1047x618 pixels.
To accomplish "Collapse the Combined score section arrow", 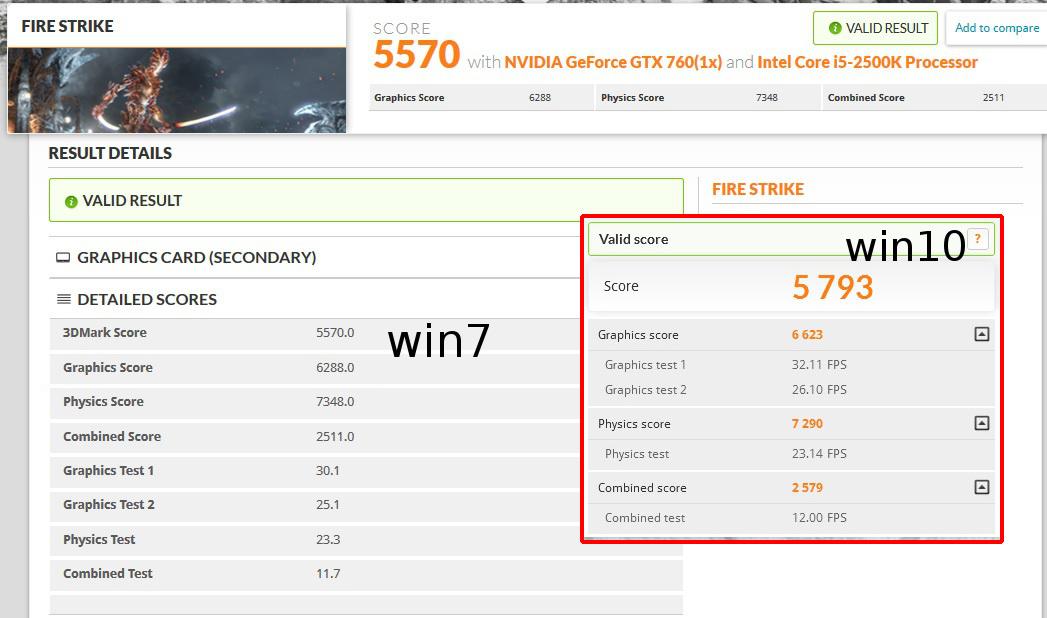I will tap(982, 487).
